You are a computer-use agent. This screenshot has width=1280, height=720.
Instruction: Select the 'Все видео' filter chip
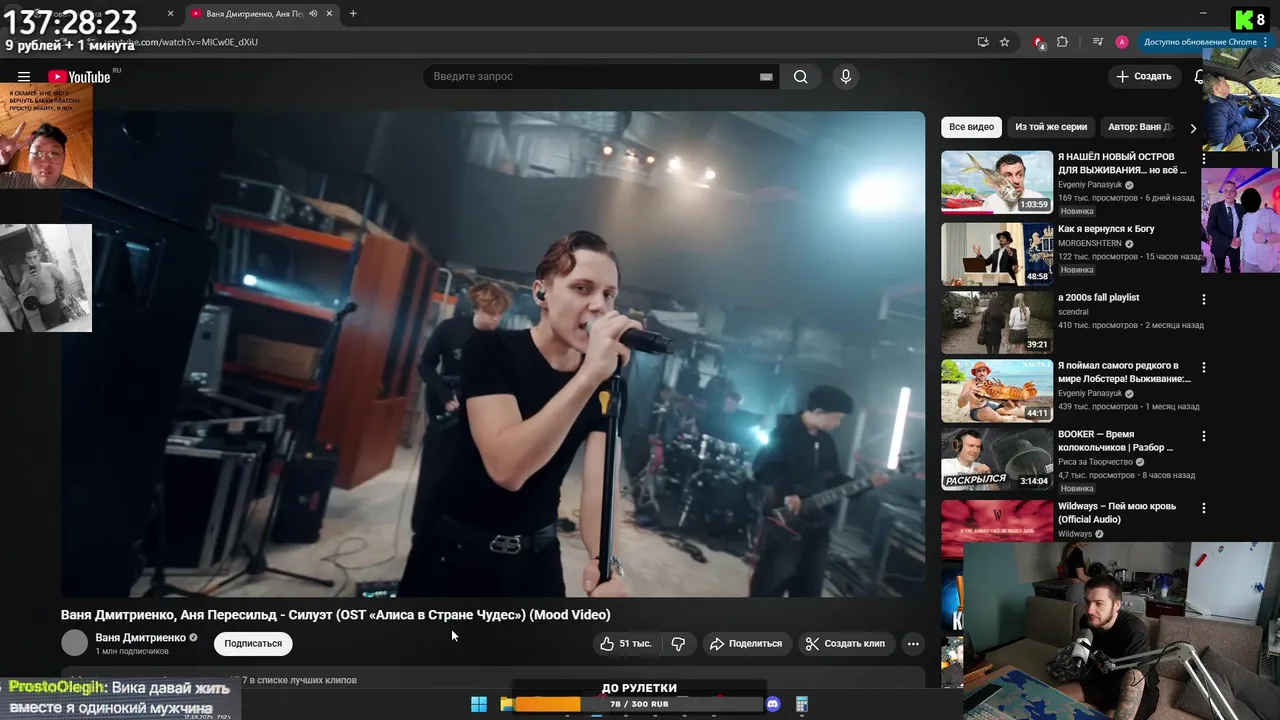coord(971,127)
